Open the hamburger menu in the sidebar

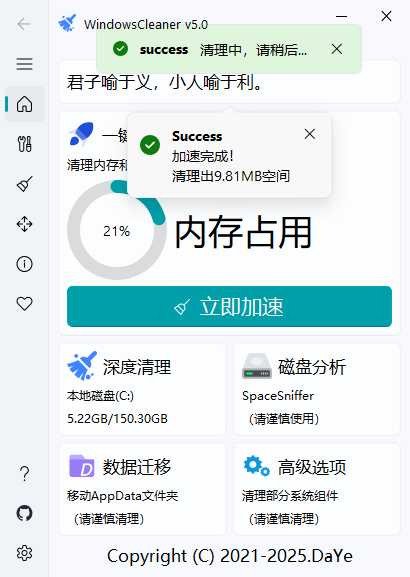point(24,64)
